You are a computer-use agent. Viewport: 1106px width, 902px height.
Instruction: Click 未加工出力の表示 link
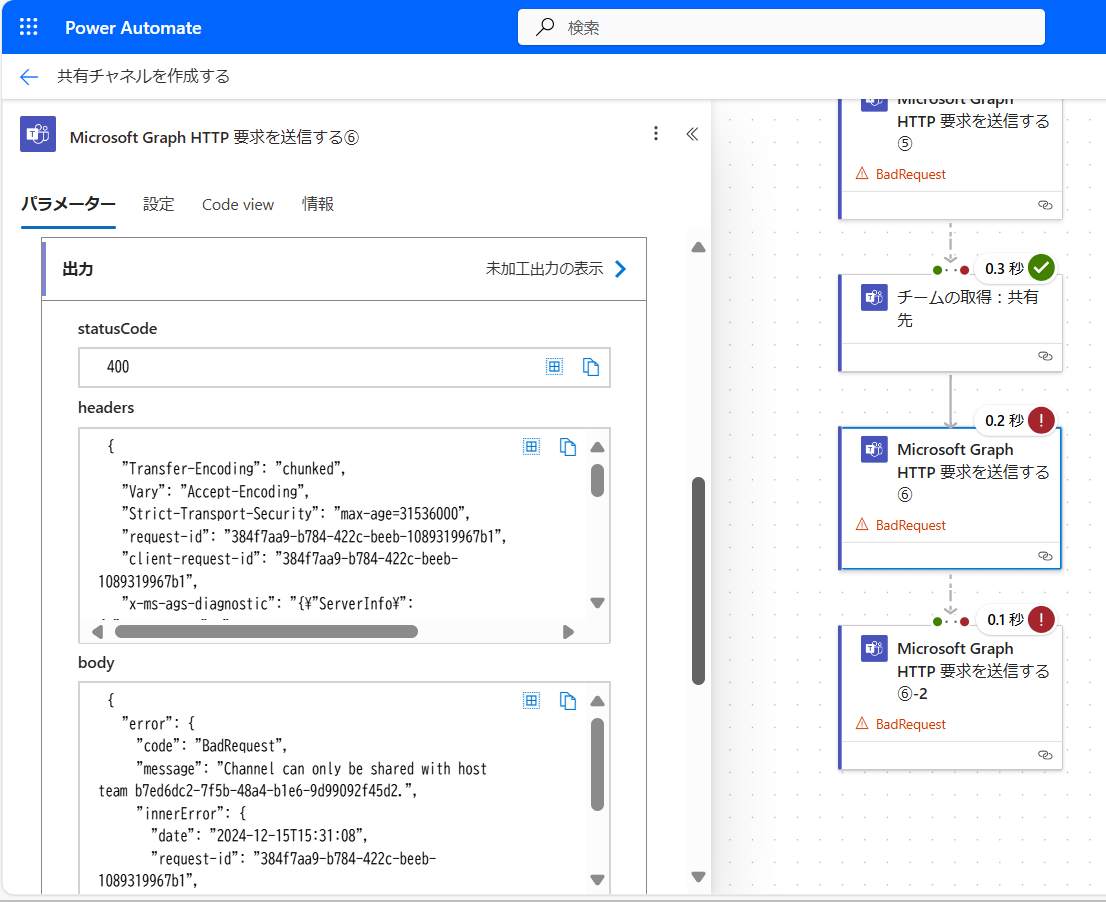coord(545,269)
